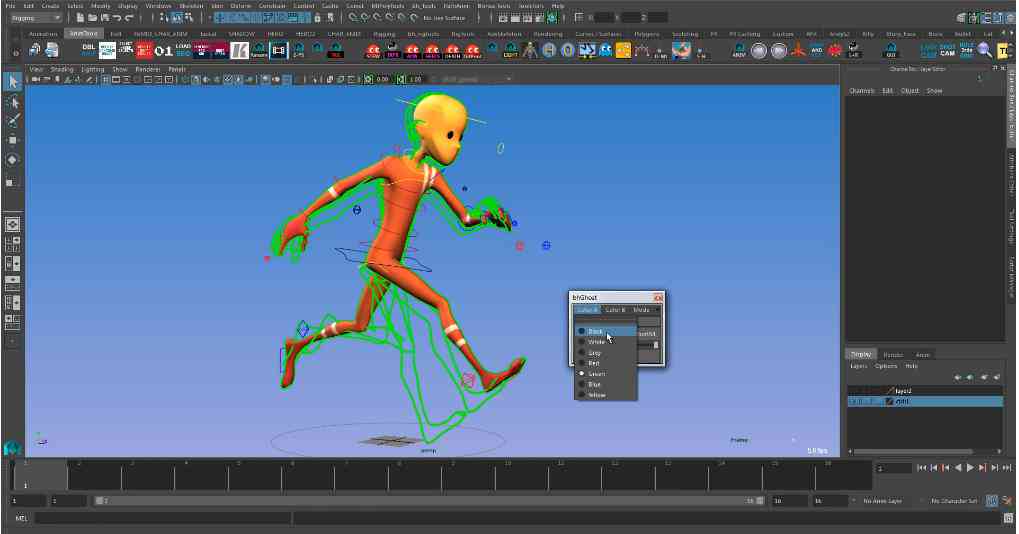Click the layer editor horizontal scrollbar
Viewport: 1019px width, 534px height.
pyautogui.click(x=913, y=451)
